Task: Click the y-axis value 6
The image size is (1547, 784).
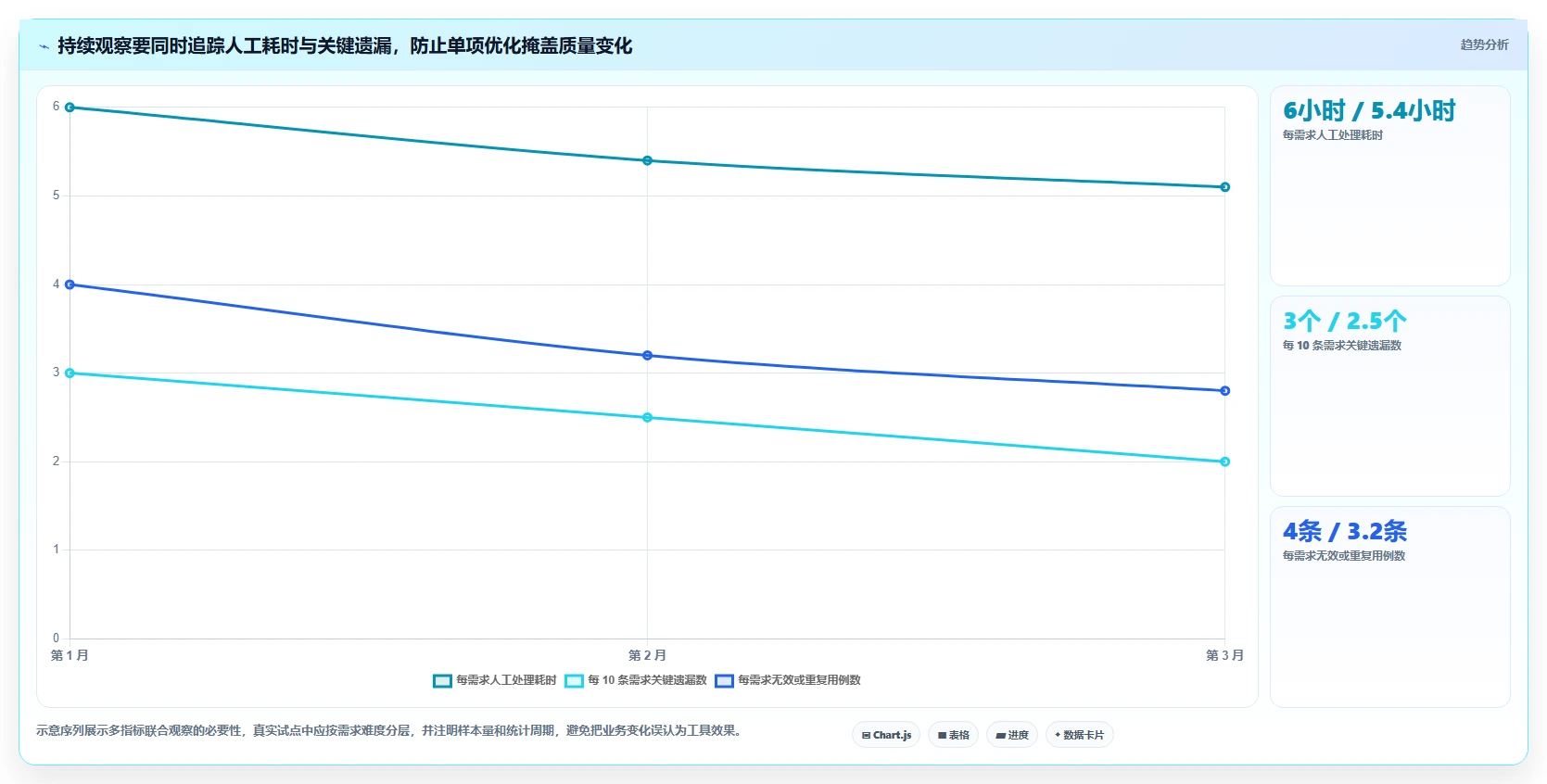Action: (x=56, y=107)
